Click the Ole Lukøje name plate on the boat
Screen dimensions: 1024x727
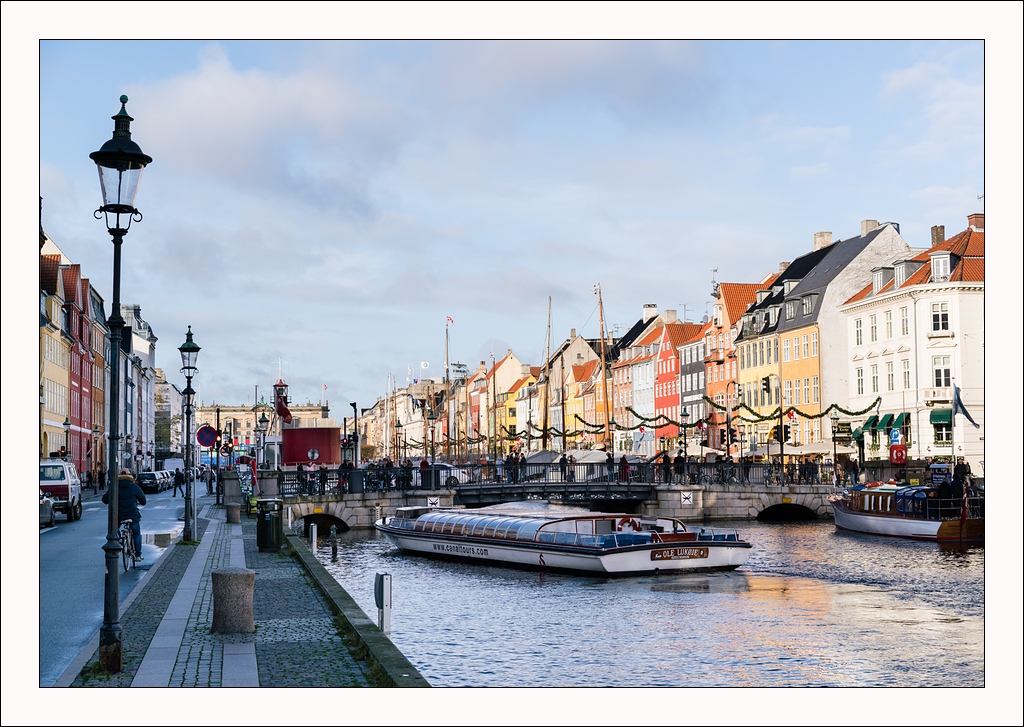tap(679, 554)
